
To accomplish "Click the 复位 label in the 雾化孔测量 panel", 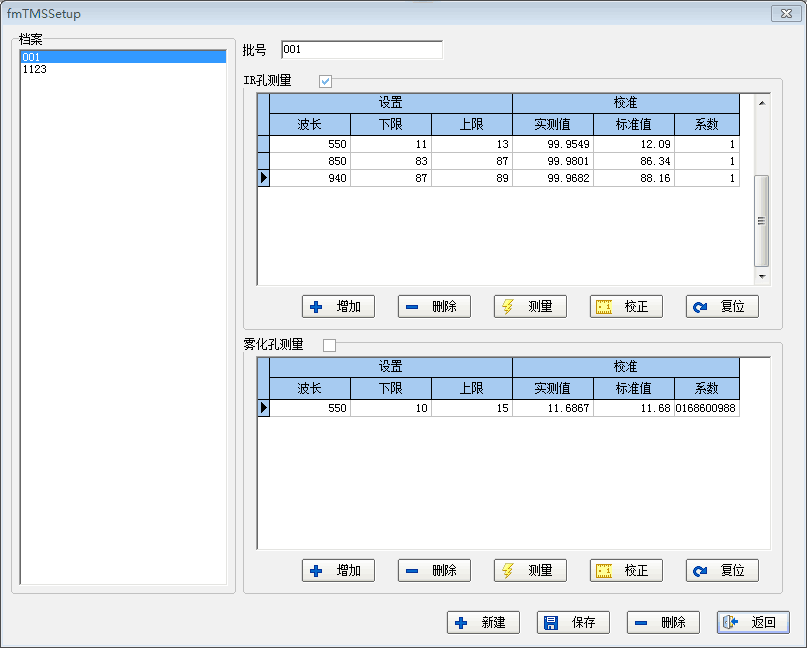I will (732, 571).
